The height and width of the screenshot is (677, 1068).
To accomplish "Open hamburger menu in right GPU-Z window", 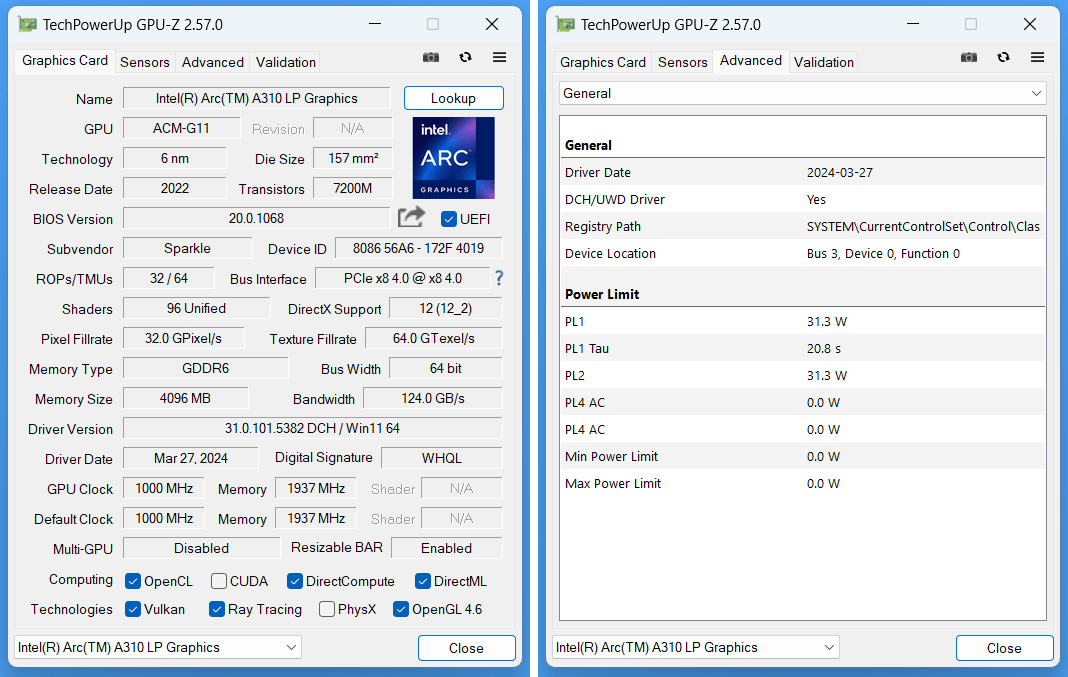I will click(x=1037, y=57).
